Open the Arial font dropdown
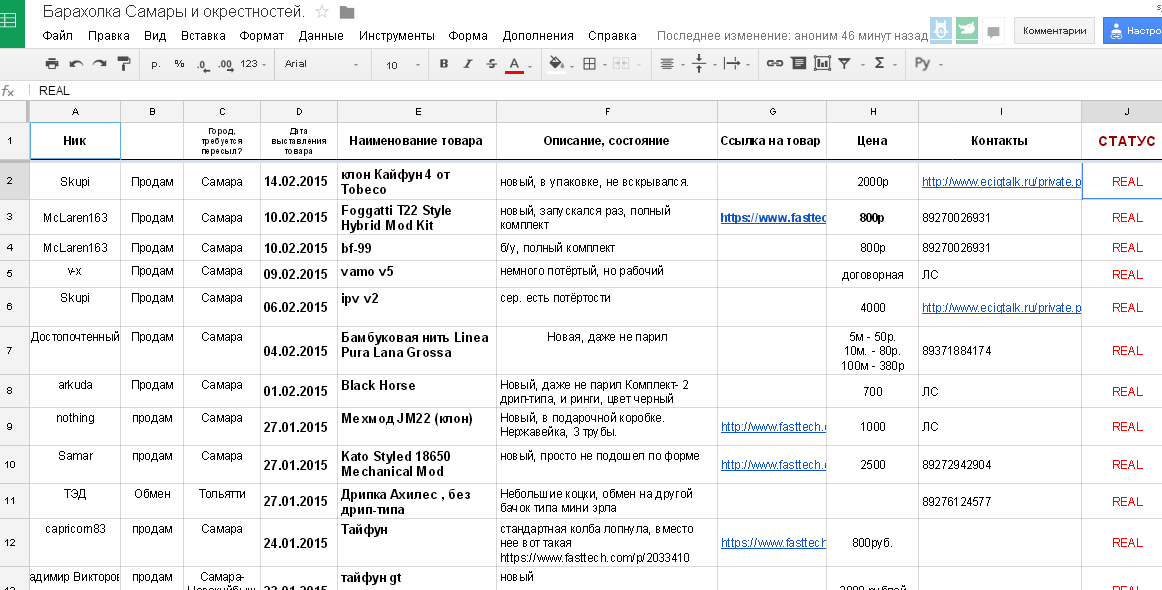1162x590 pixels. 321,64
